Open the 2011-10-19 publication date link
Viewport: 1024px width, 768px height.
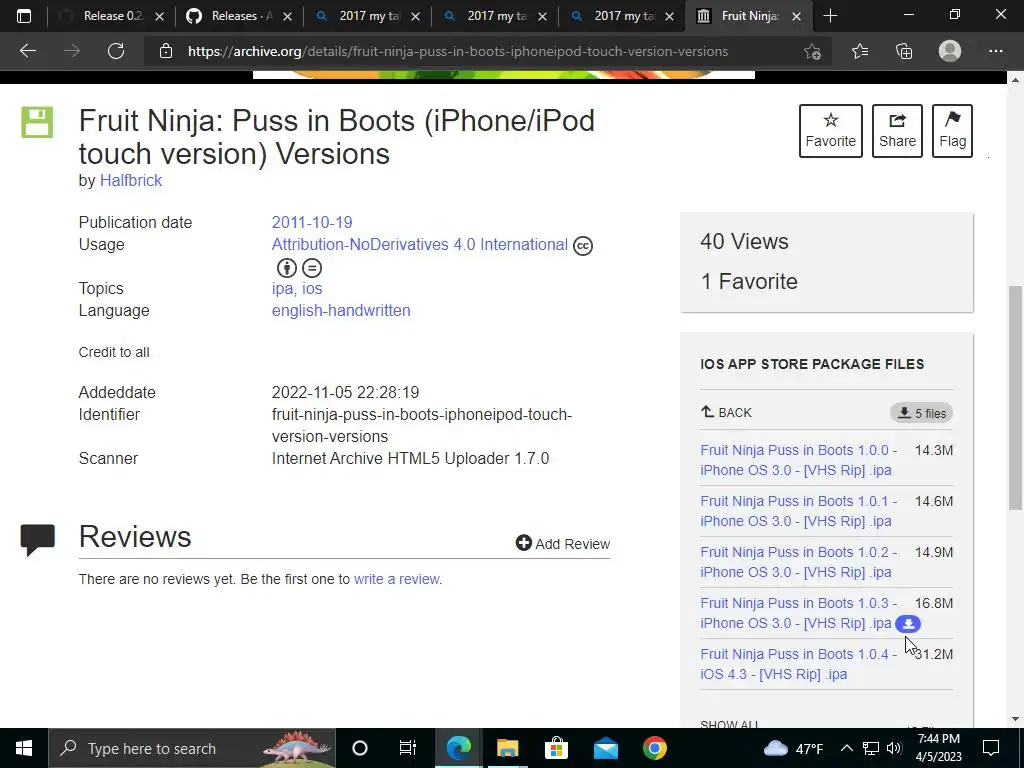312,222
